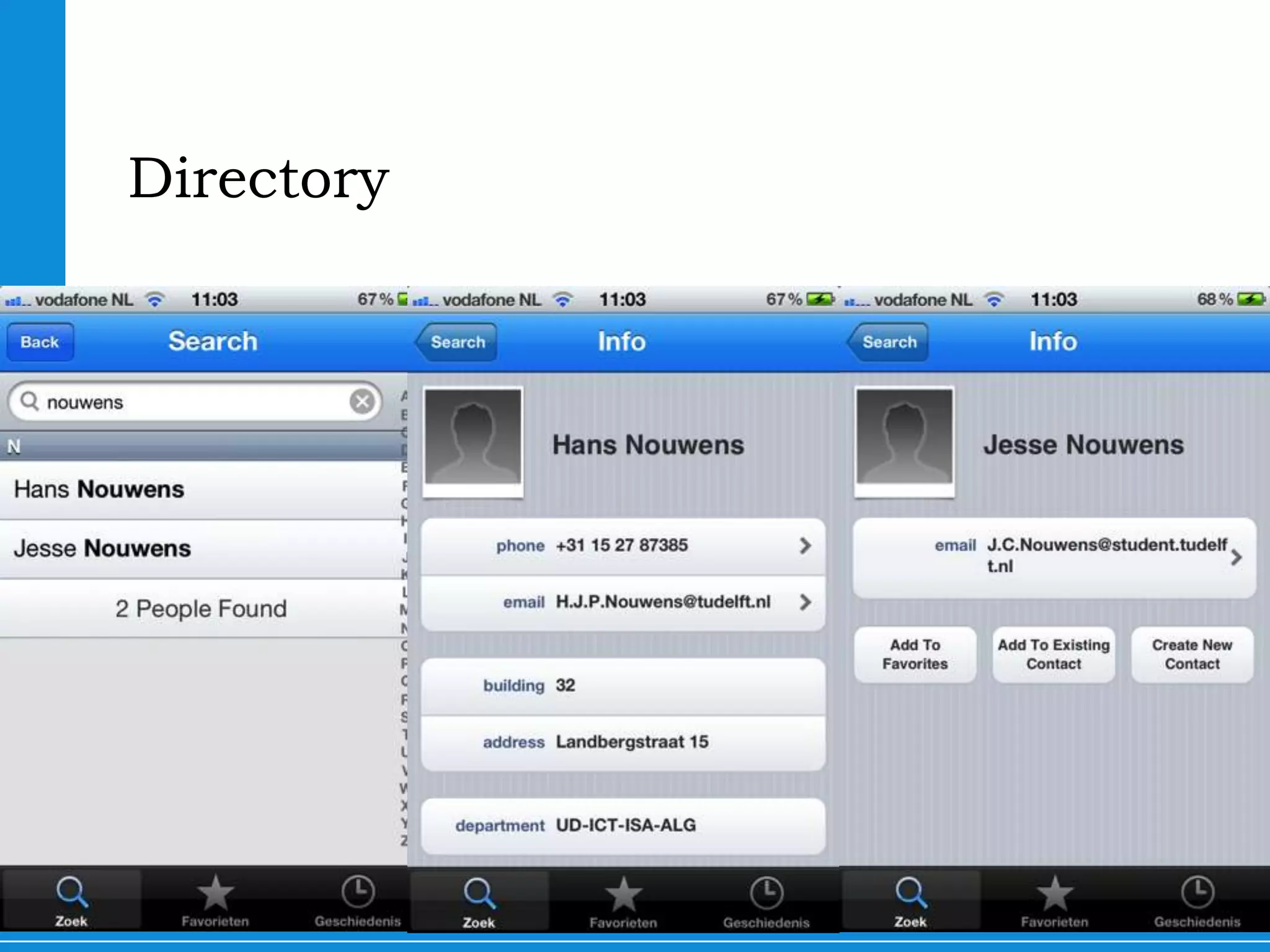Open Favorieten tab in right screen
This screenshot has height=952, width=1270.
(1054, 901)
